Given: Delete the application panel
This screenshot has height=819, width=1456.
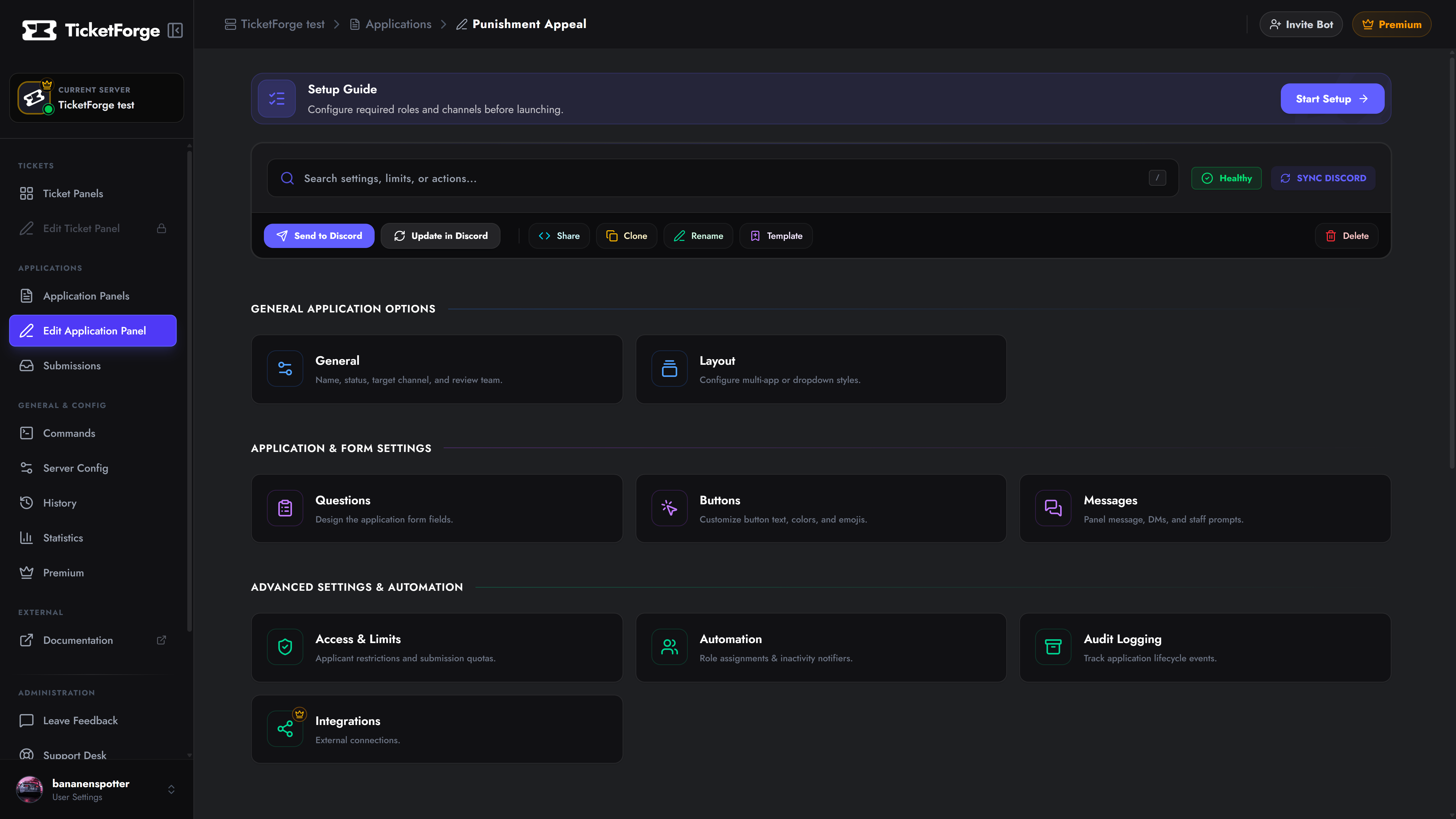Looking at the screenshot, I should [x=1346, y=236].
